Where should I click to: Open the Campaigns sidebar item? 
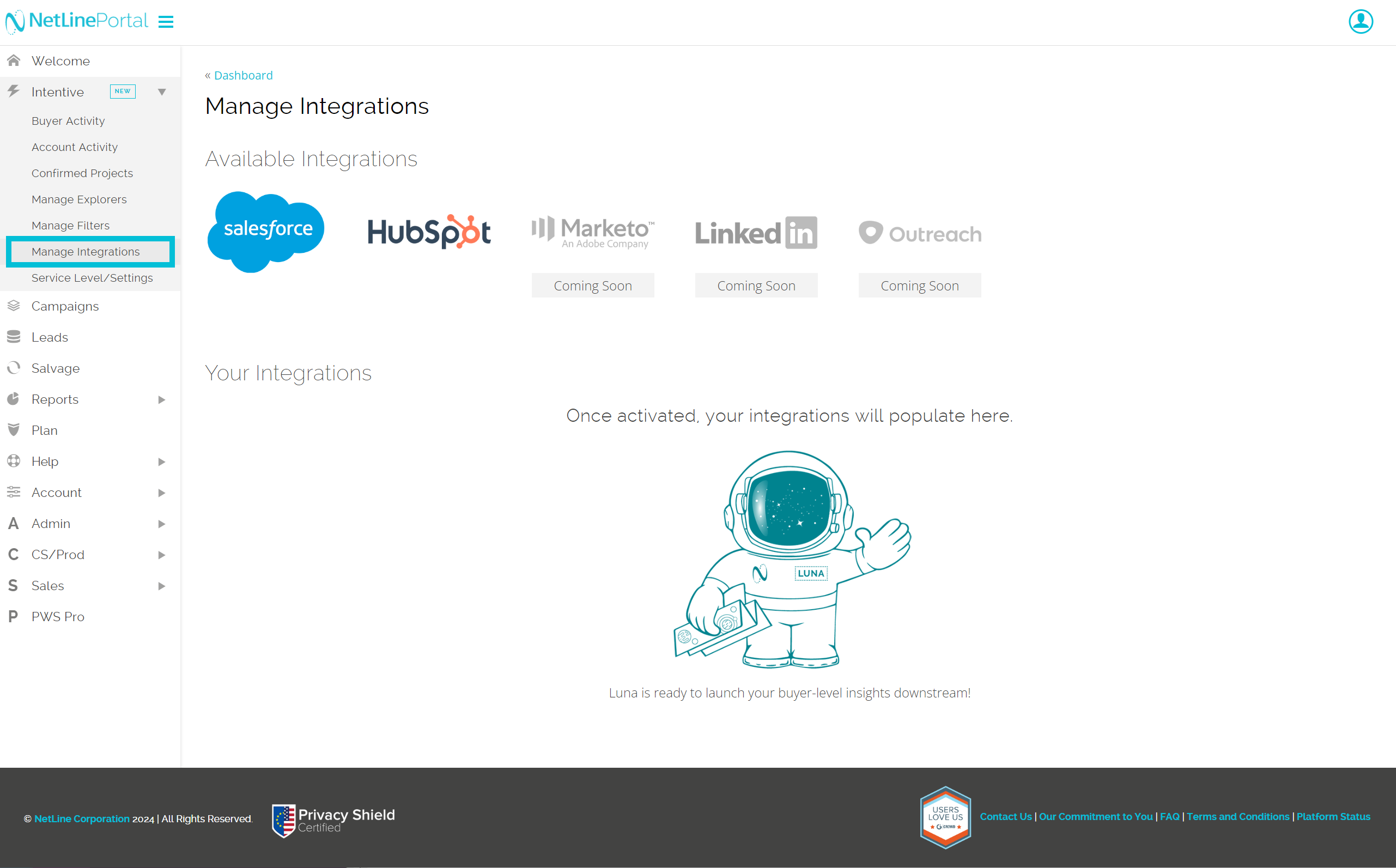coord(64,306)
